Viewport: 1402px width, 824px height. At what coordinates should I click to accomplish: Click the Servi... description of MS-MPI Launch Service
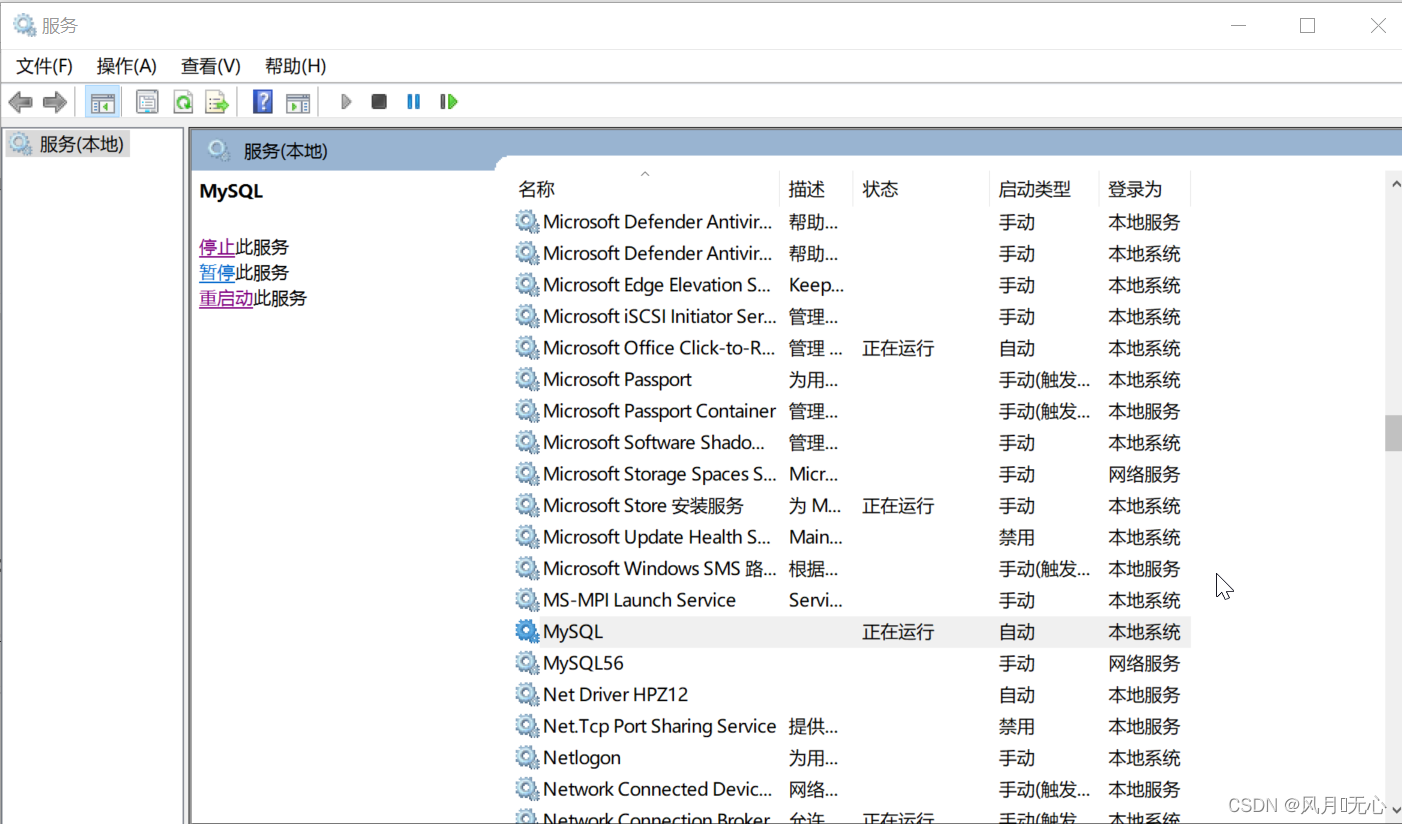(x=815, y=600)
